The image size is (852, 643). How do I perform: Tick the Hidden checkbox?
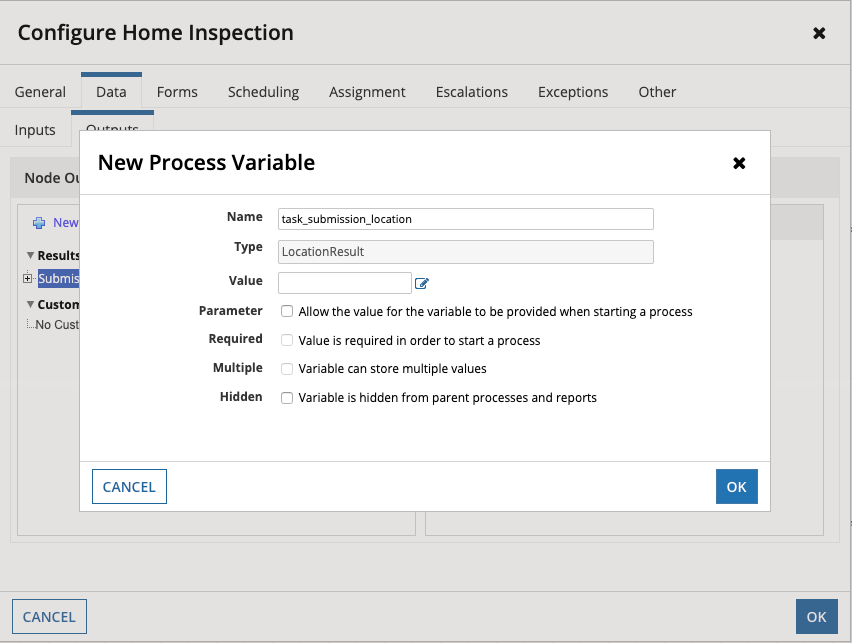click(287, 398)
